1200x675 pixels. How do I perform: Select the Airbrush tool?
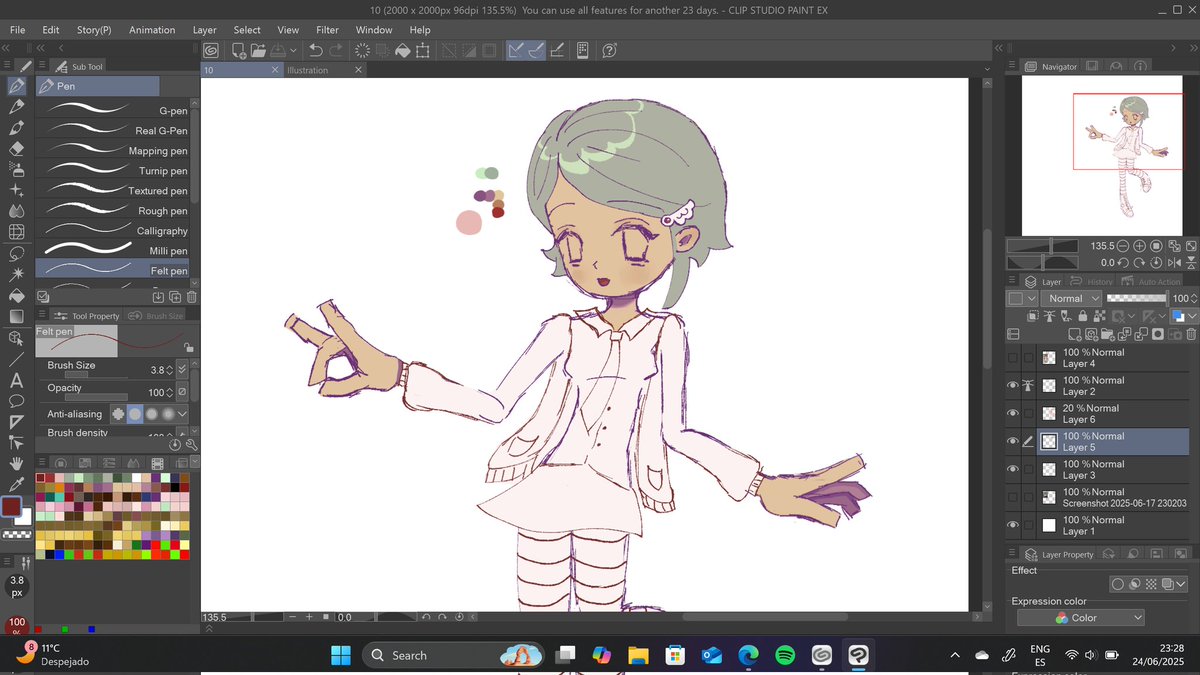tap(16, 168)
